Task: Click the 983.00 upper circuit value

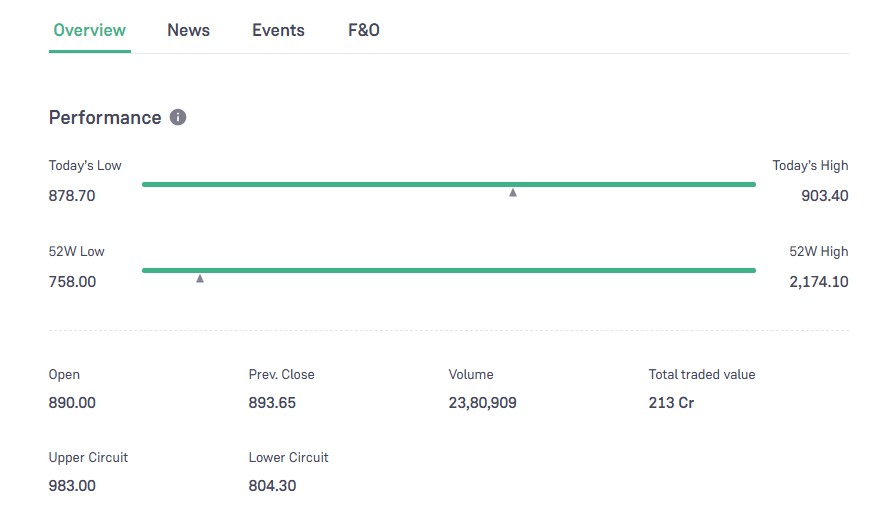Action: click(x=72, y=486)
